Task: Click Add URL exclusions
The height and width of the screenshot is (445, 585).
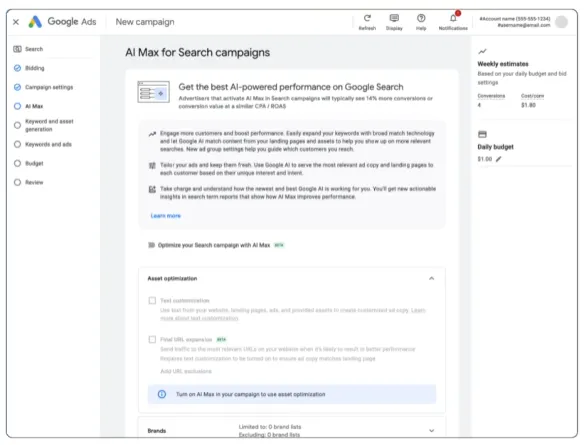Action: 186,371
